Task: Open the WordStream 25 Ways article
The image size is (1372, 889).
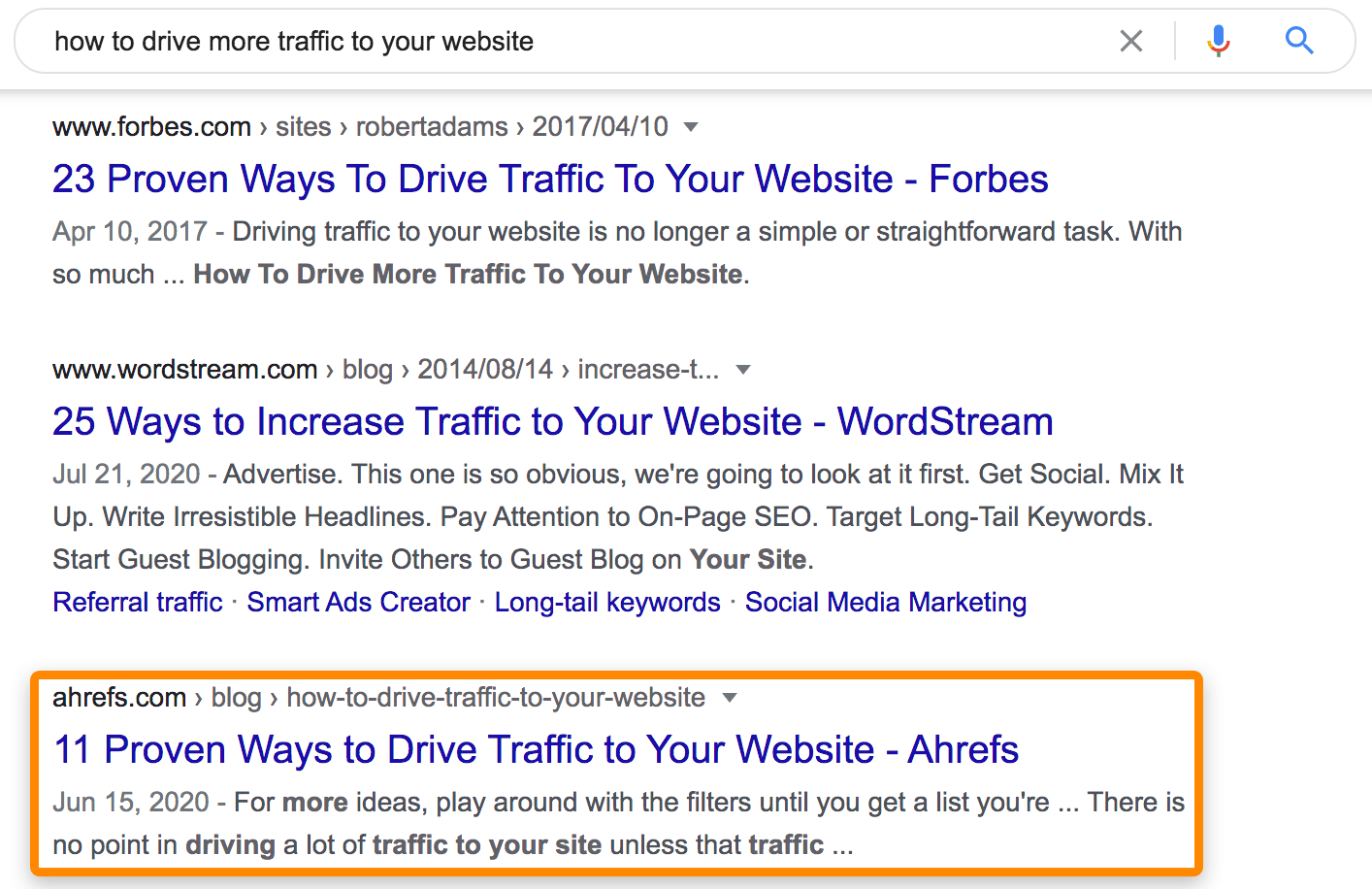Action: pyautogui.click(x=552, y=421)
